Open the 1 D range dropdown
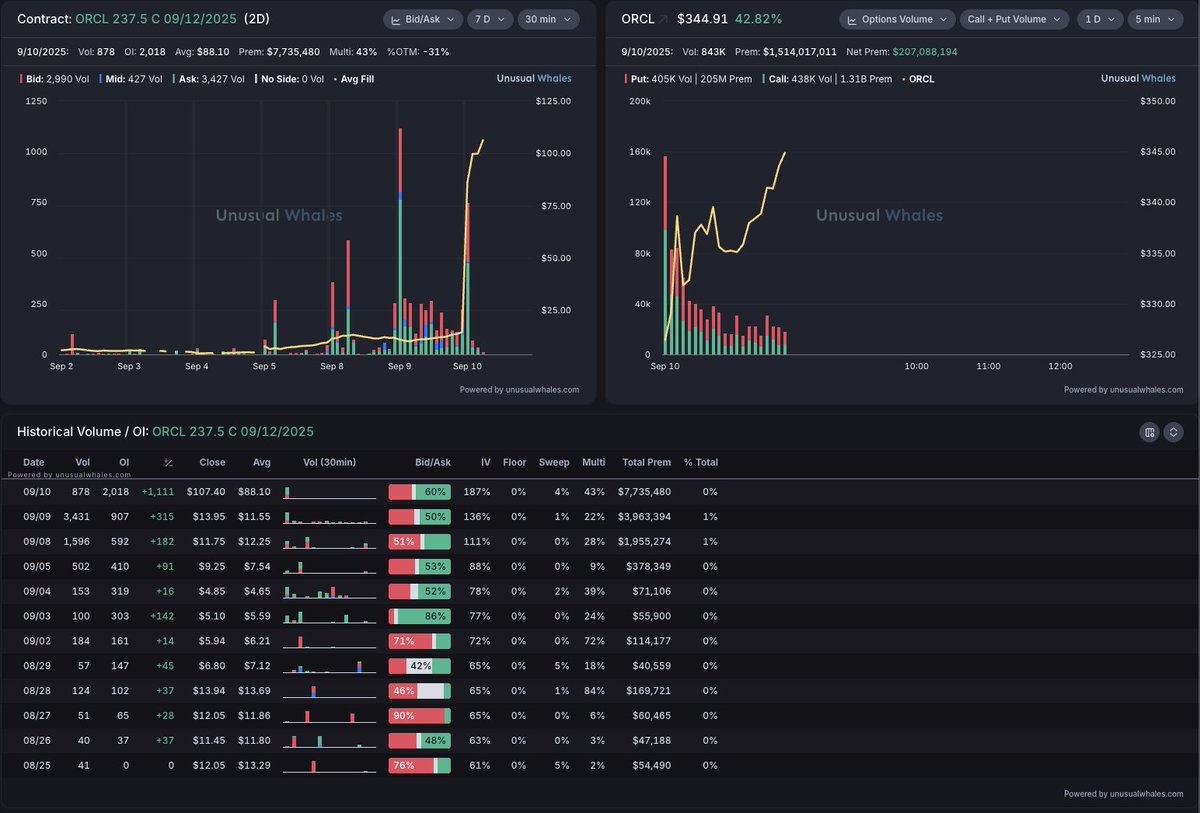The width and height of the screenshot is (1200, 813). coord(1099,19)
